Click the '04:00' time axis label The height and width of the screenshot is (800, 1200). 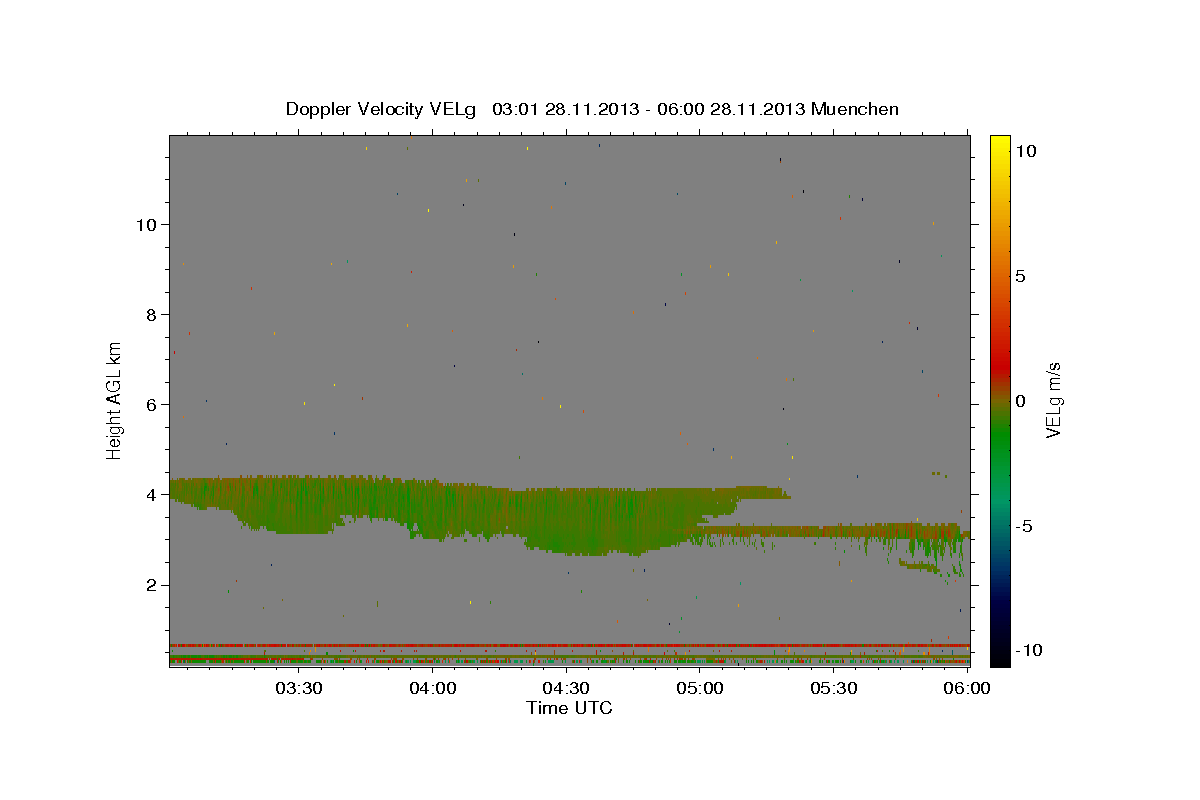coord(433,688)
